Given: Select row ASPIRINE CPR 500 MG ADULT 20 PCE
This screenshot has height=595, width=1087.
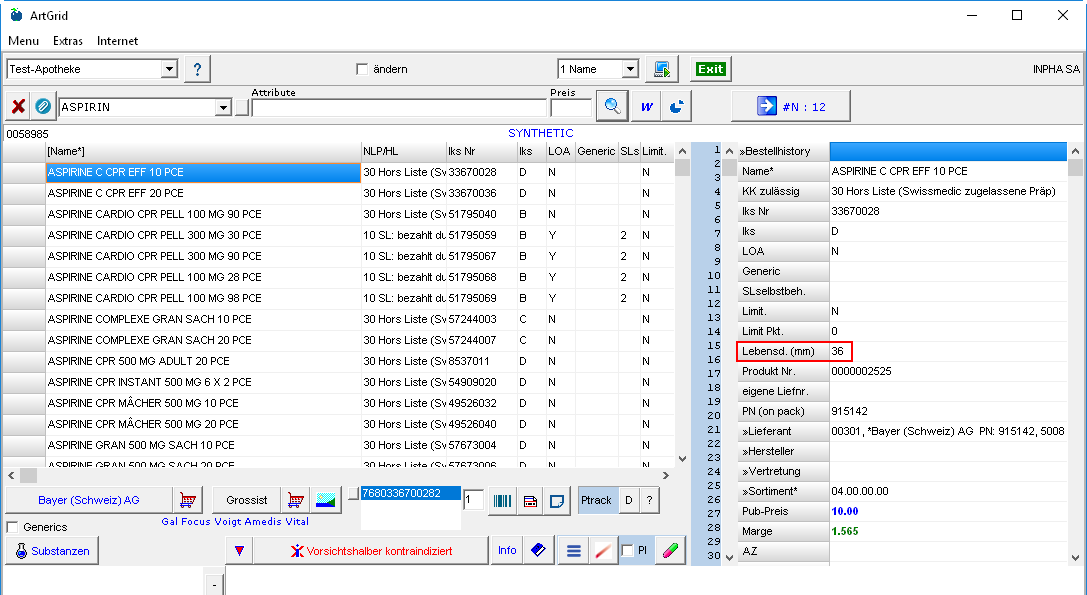Looking at the screenshot, I should [203, 361].
